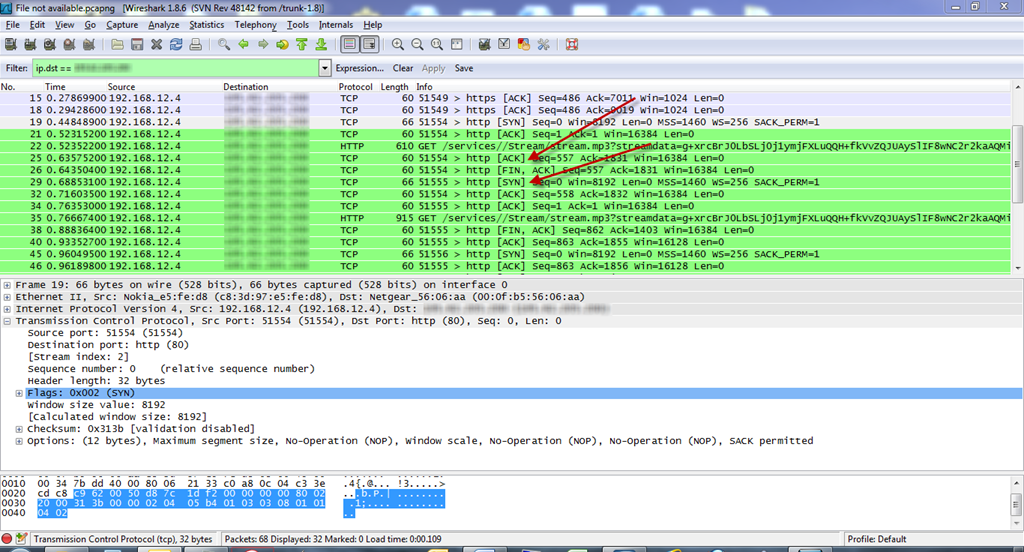Print packets using printer icon
Screen dimensions: 1024x552
pos(196,45)
